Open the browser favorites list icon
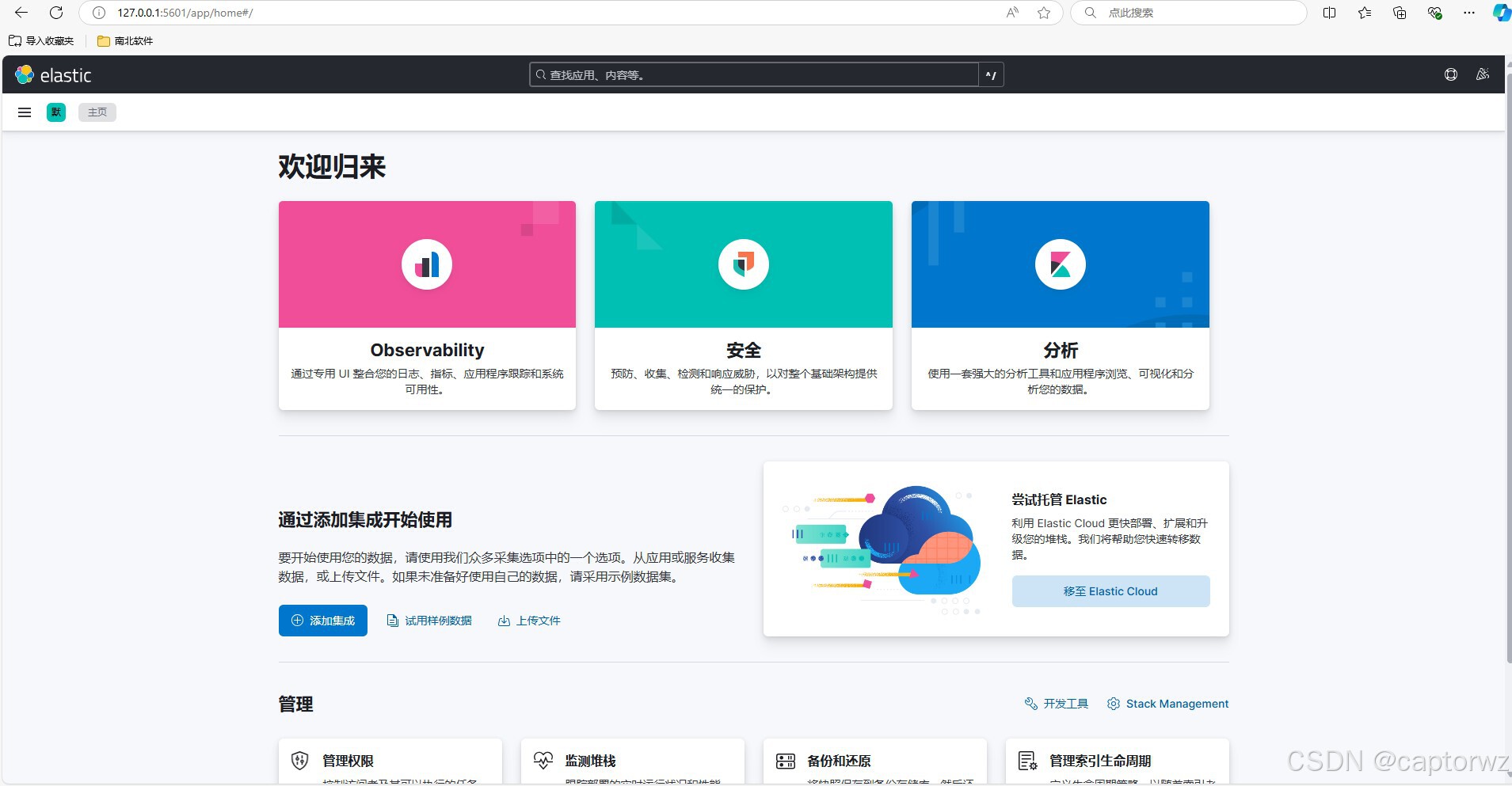The height and width of the screenshot is (786, 1512). (1365, 13)
